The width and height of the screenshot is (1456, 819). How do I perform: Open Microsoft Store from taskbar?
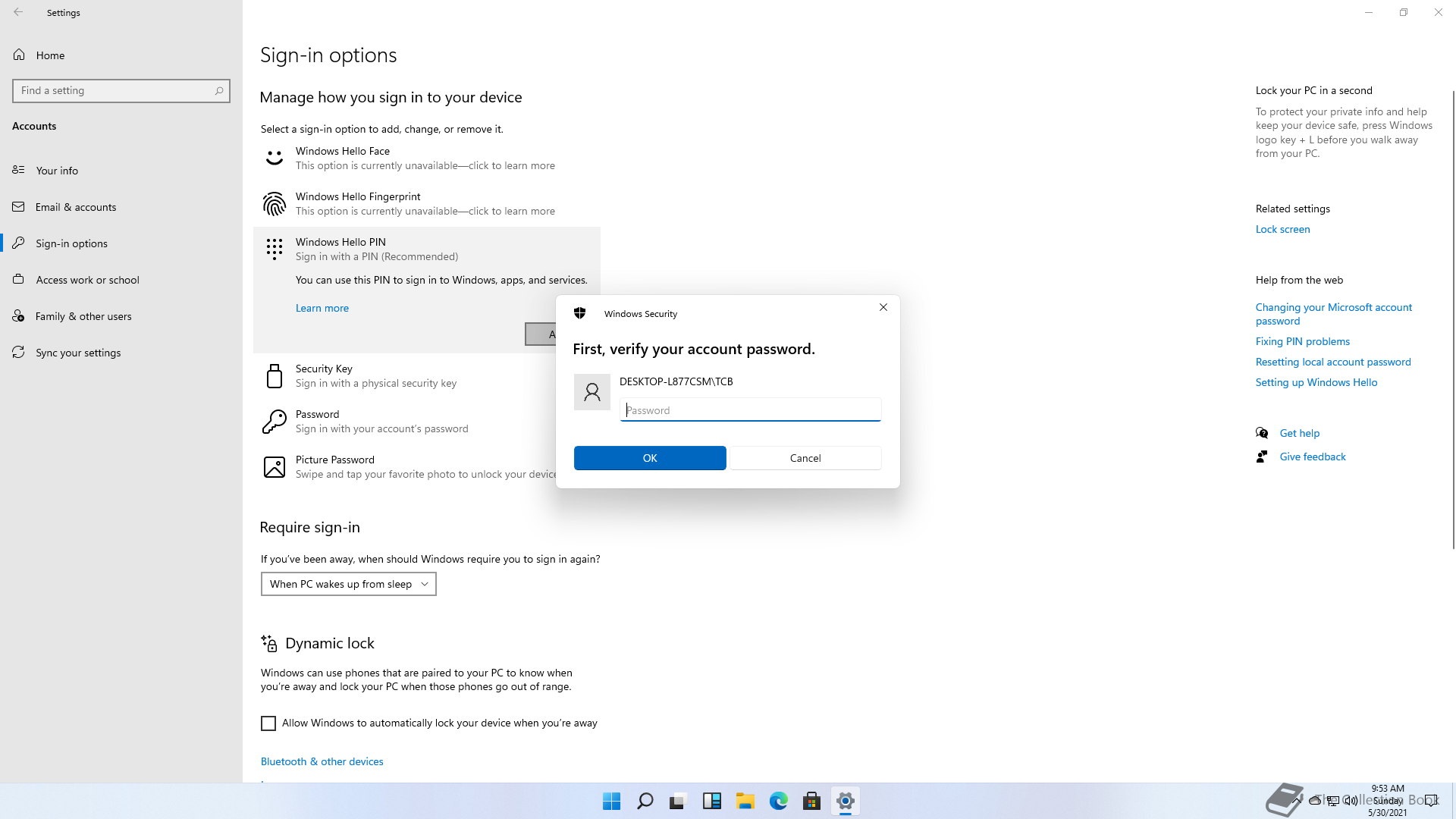[812, 801]
